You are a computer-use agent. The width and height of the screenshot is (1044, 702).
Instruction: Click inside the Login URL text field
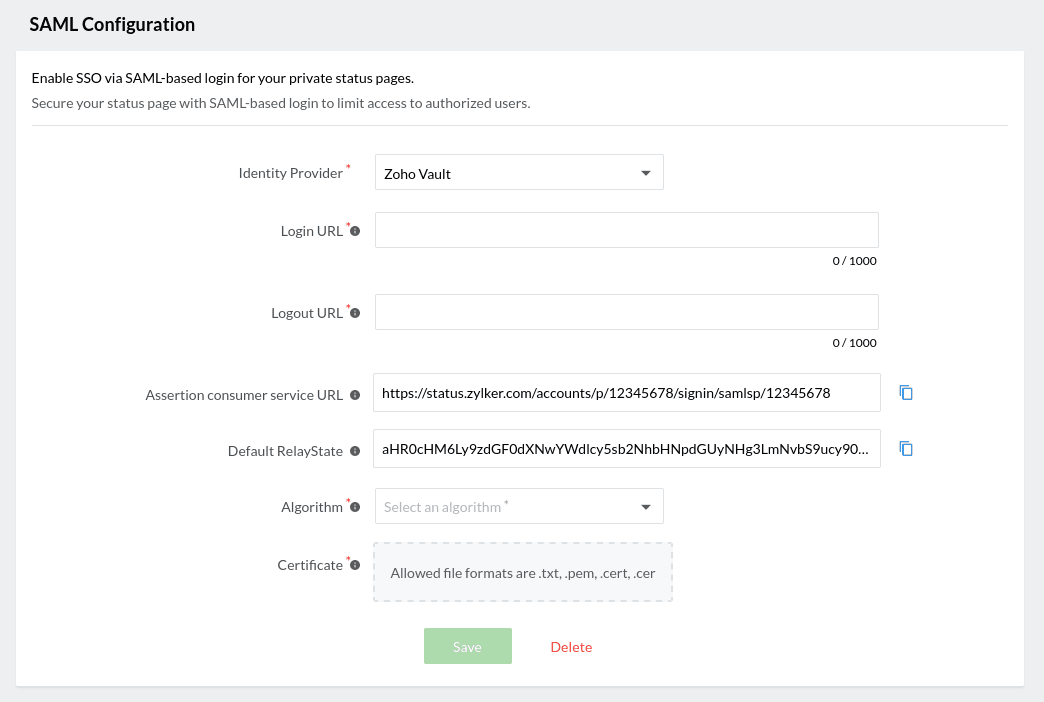626,230
